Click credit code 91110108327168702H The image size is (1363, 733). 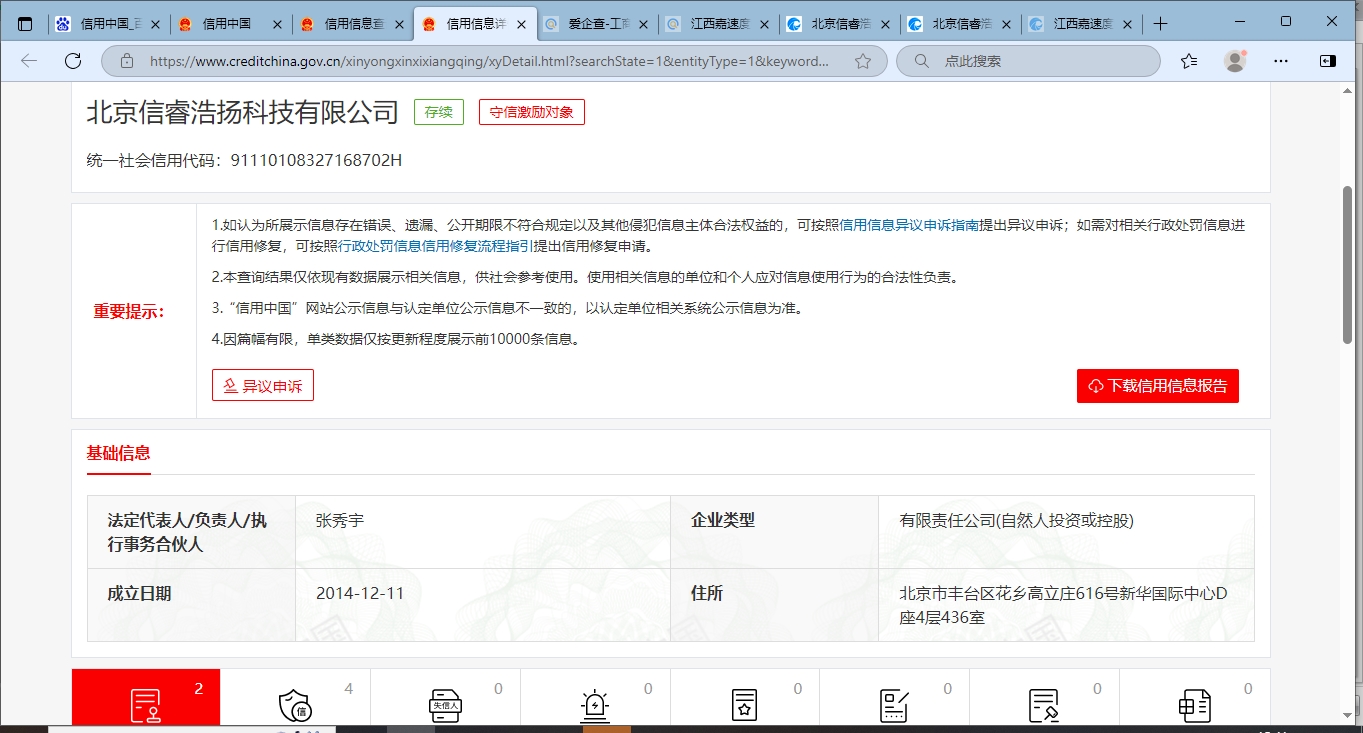[316, 160]
